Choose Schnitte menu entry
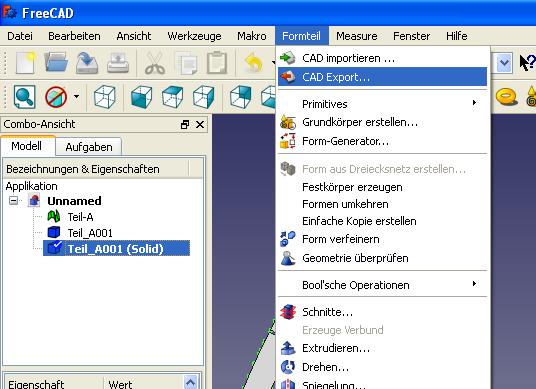 pyautogui.click(x=383, y=312)
